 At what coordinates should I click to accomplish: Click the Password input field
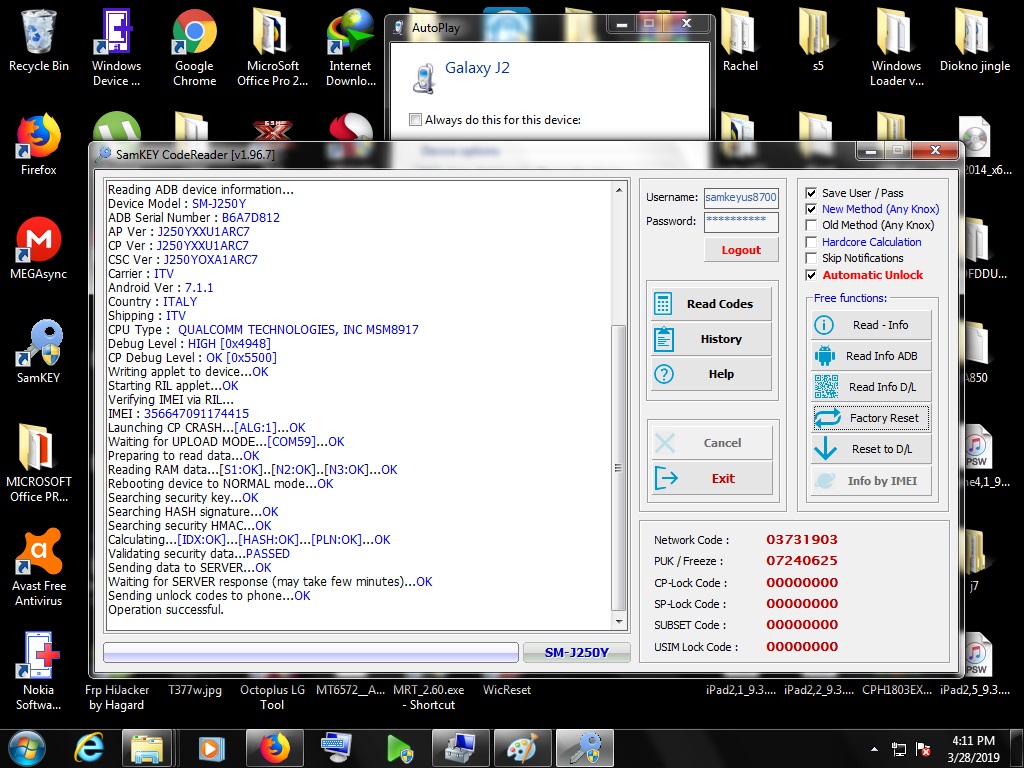click(741, 221)
